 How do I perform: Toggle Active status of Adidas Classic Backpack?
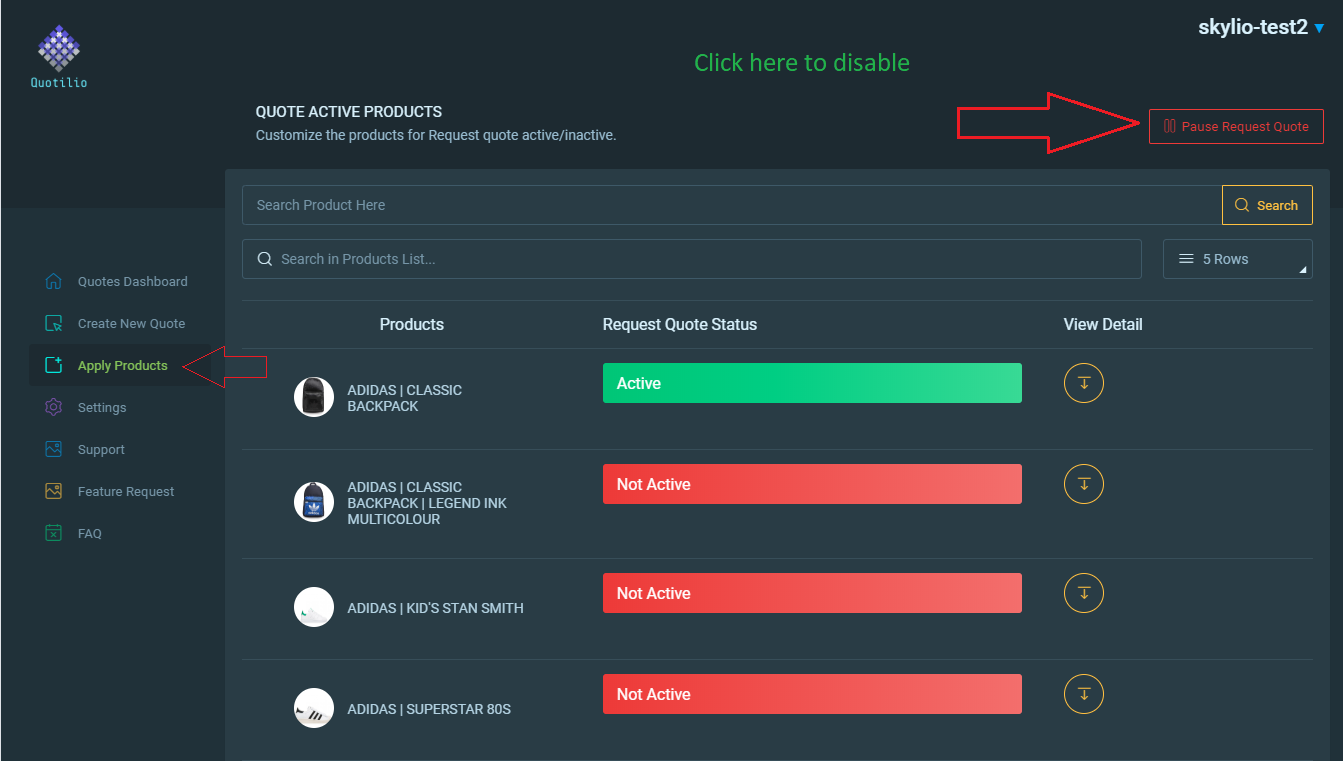[812, 383]
